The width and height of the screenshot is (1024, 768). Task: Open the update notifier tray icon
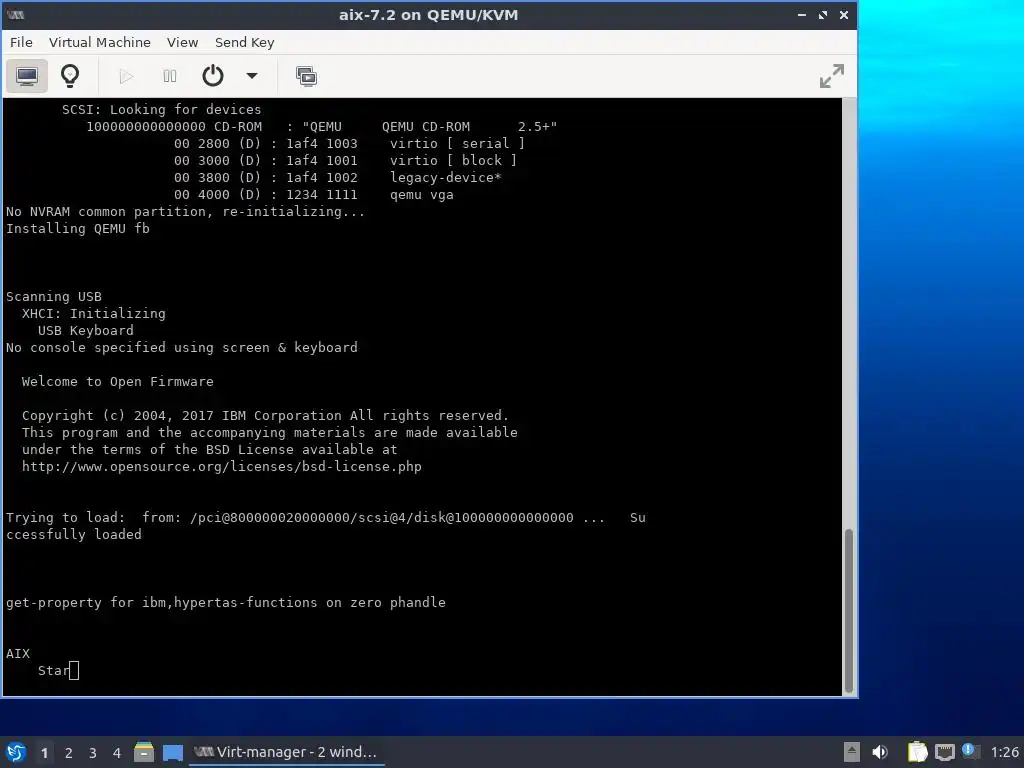971,751
